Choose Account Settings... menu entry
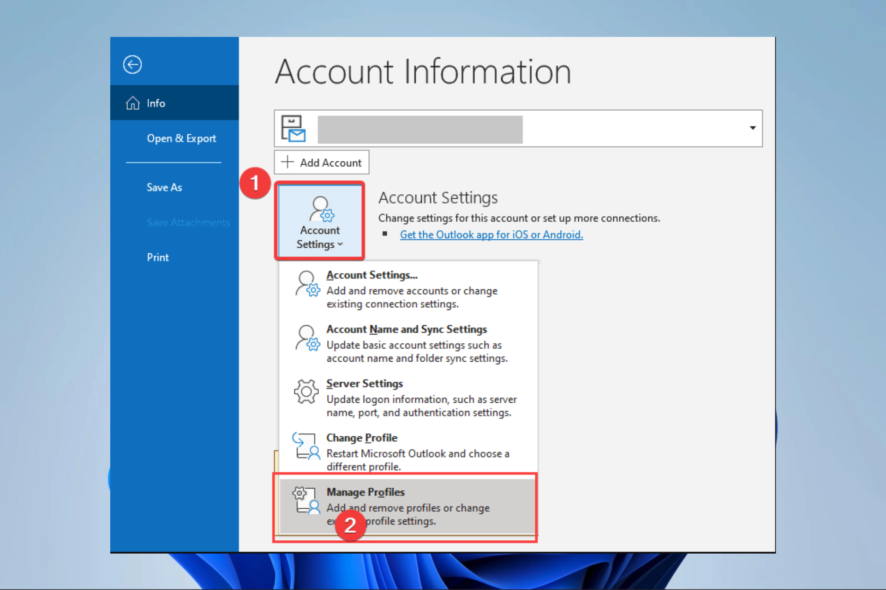The width and height of the screenshot is (886, 590). [x=408, y=289]
